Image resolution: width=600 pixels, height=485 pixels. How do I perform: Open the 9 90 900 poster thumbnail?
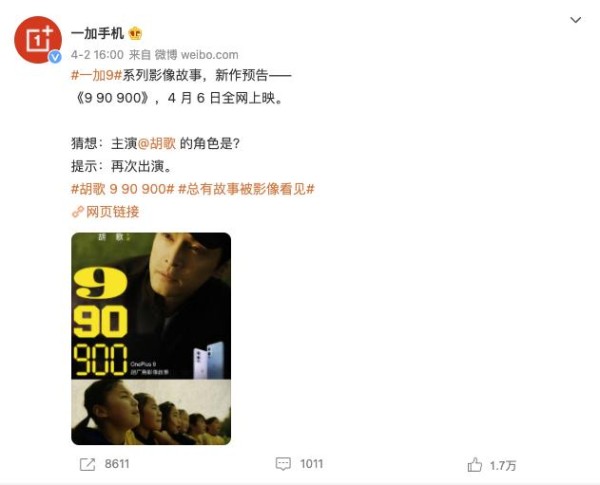coord(151,338)
